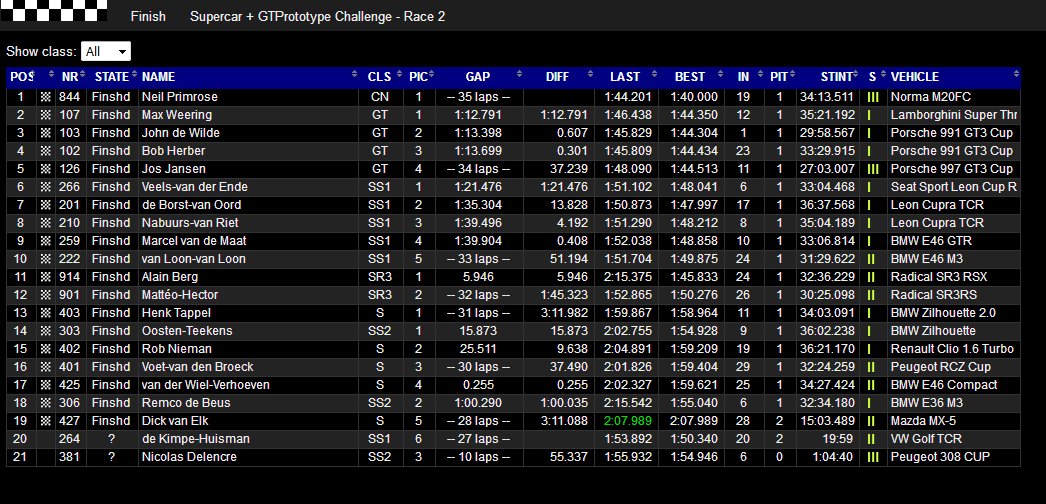This screenshot has width=1046, height=504.
Task: Sort by STATE column header
Action: coord(112,77)
